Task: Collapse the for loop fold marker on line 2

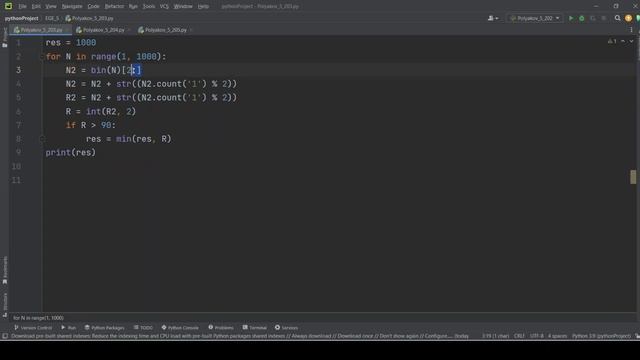Action: 41,57
